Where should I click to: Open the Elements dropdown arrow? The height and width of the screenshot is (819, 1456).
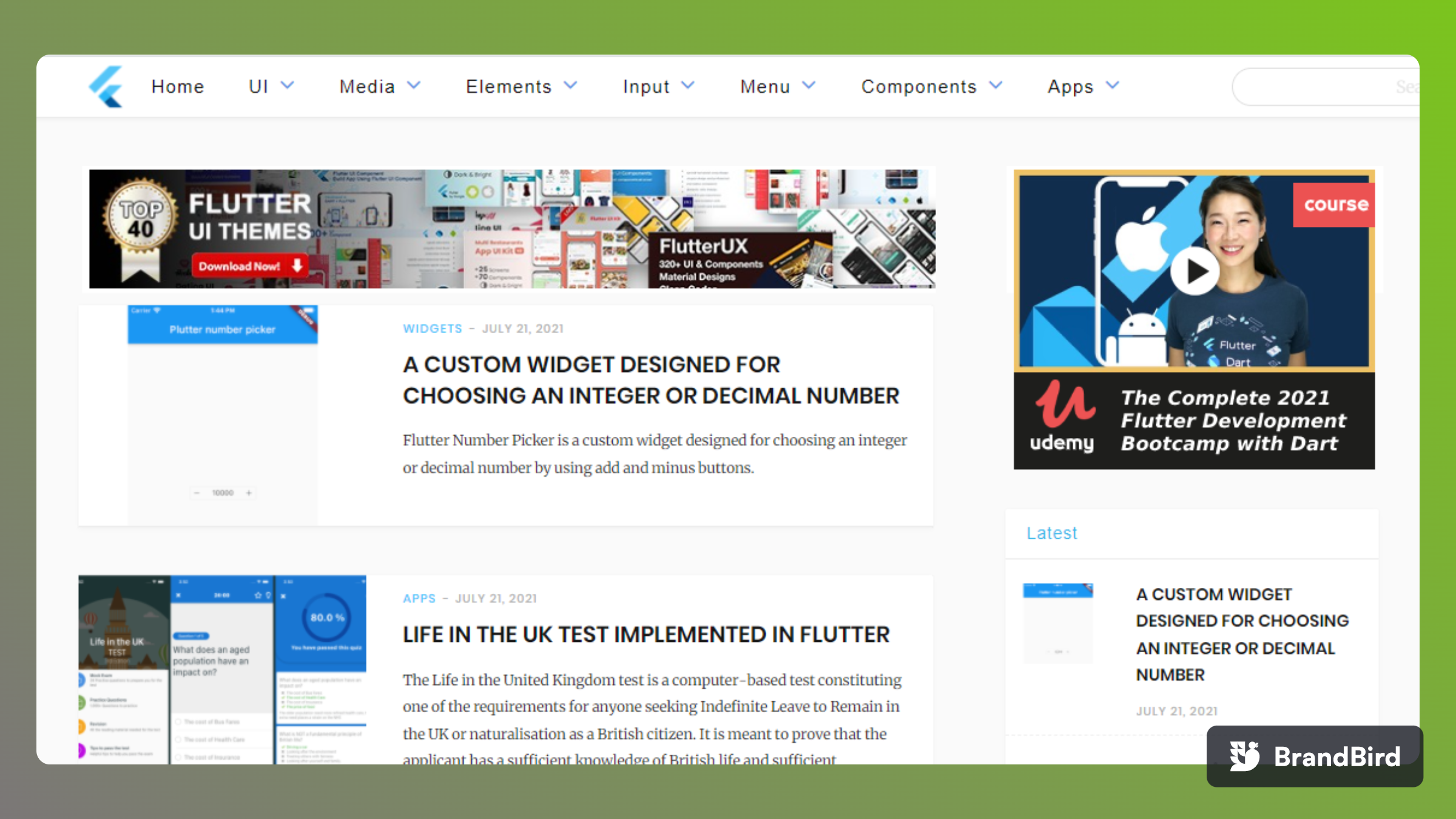[570, 86]
